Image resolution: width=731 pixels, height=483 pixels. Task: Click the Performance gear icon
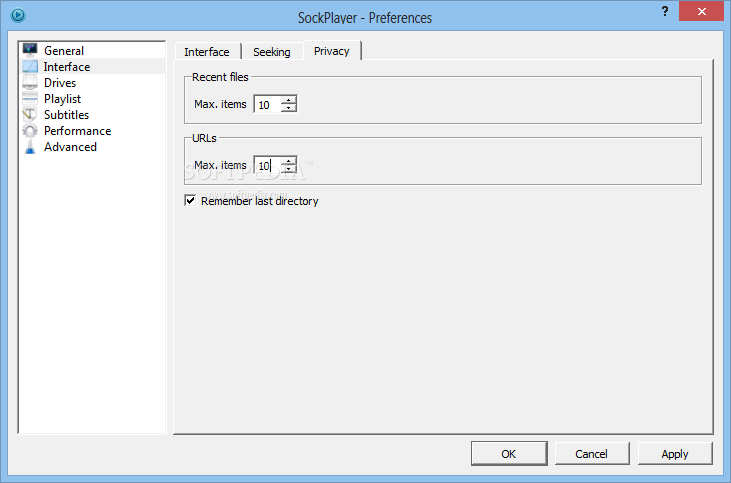(x=30, y=131)
